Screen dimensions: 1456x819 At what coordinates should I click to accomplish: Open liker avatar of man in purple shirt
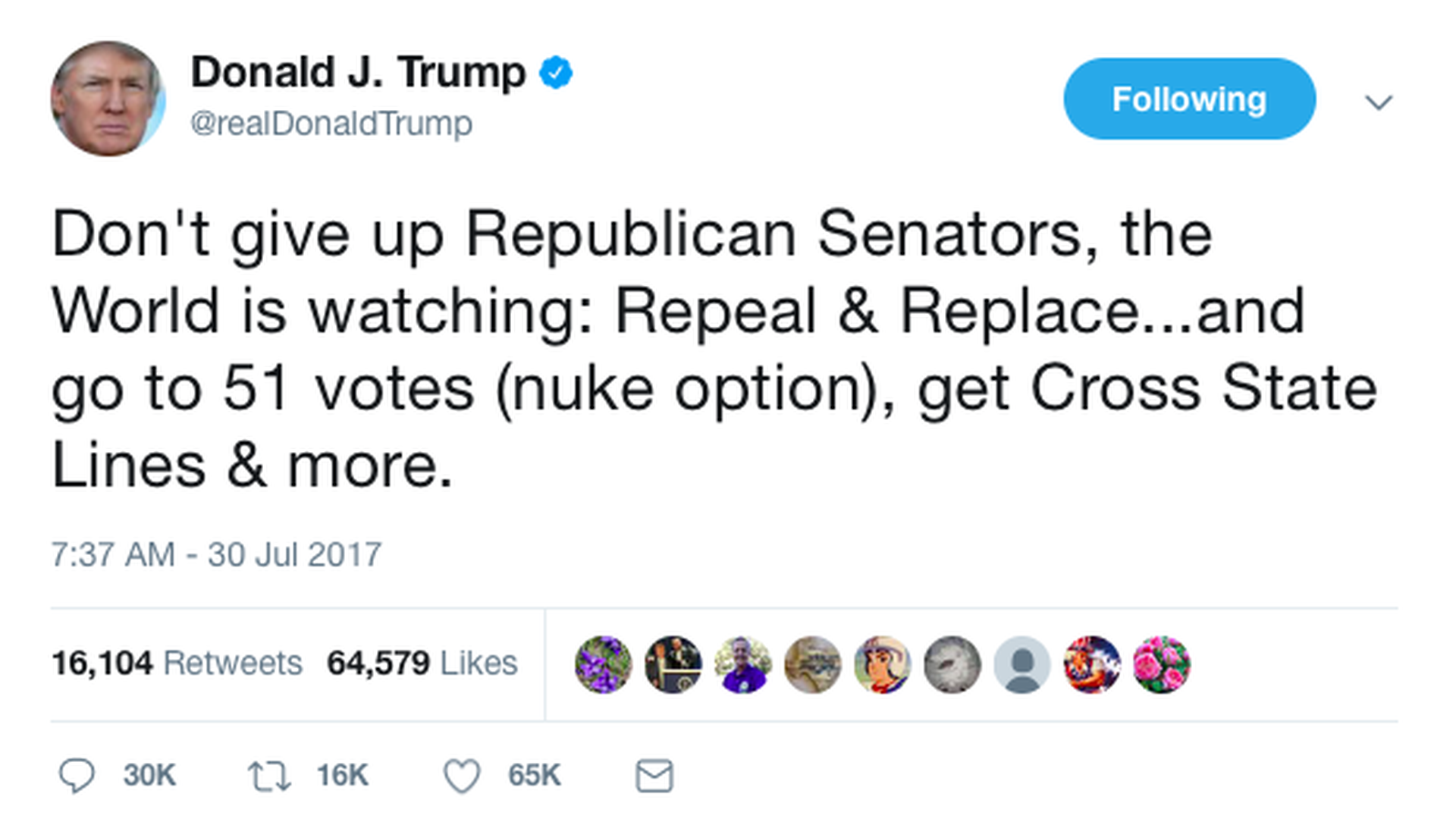coord(742,664)
